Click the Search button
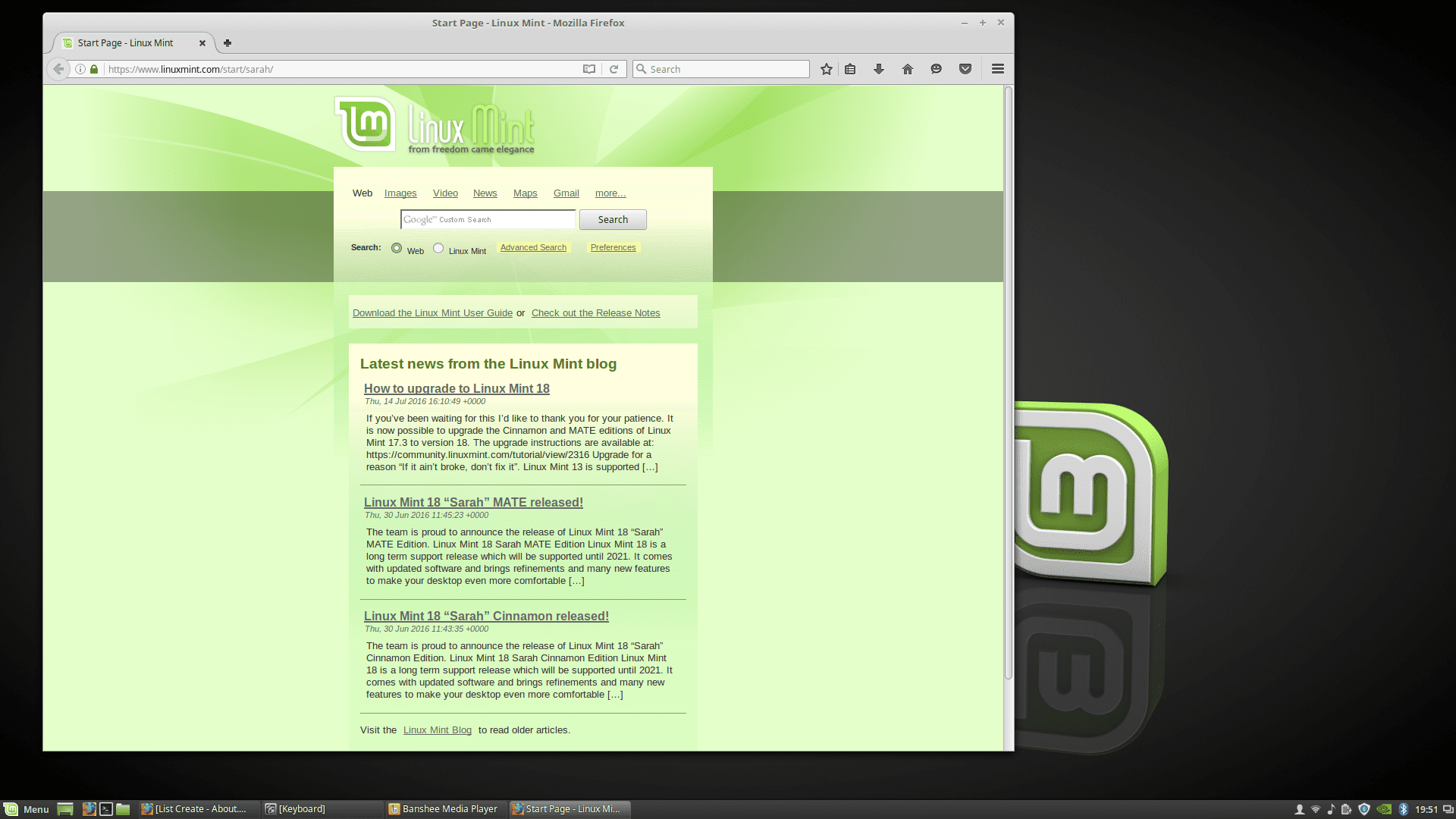This screenshot has width=1456, height=819. [613, 219]
